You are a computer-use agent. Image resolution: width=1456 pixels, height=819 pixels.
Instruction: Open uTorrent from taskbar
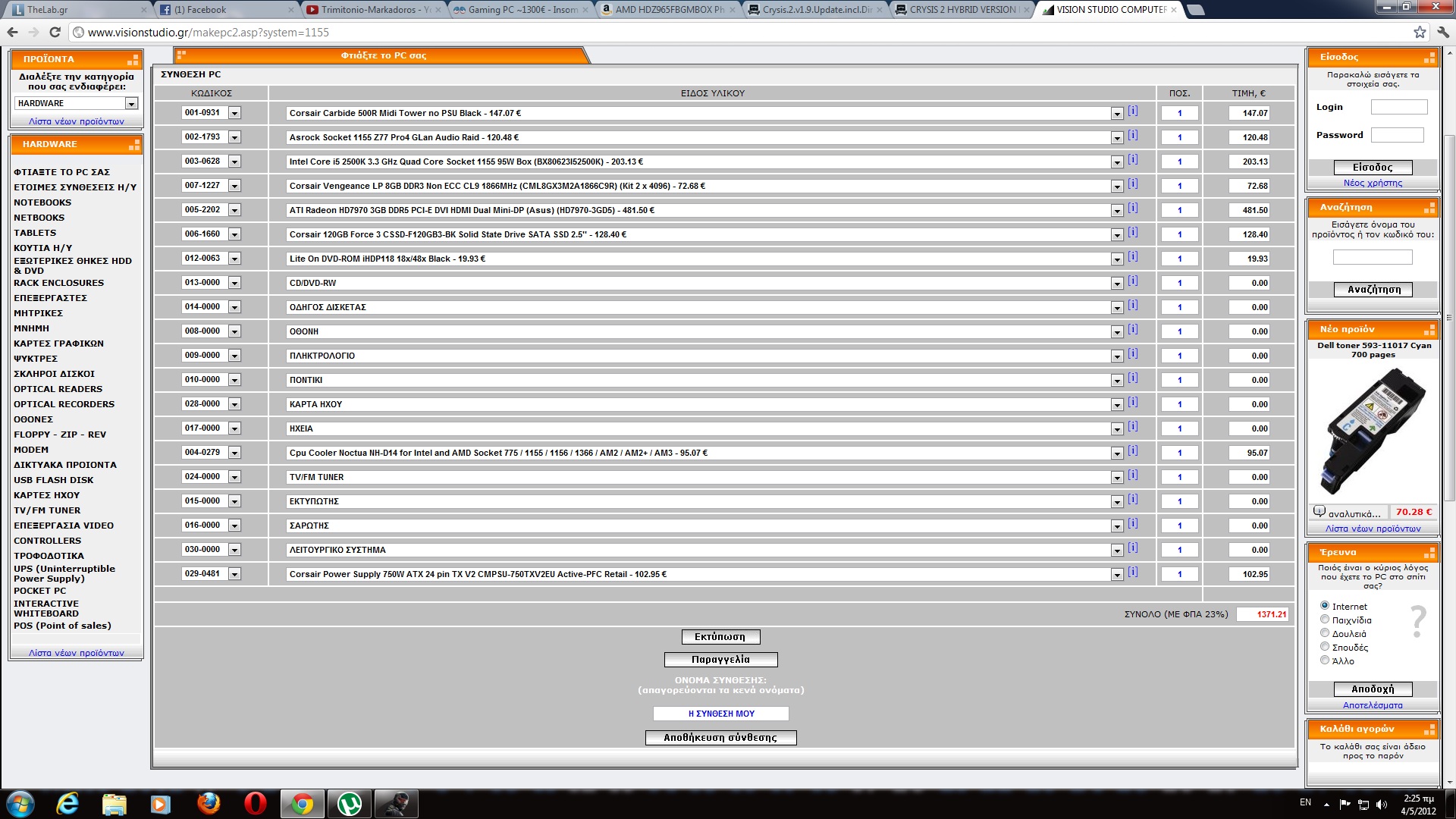350,804
